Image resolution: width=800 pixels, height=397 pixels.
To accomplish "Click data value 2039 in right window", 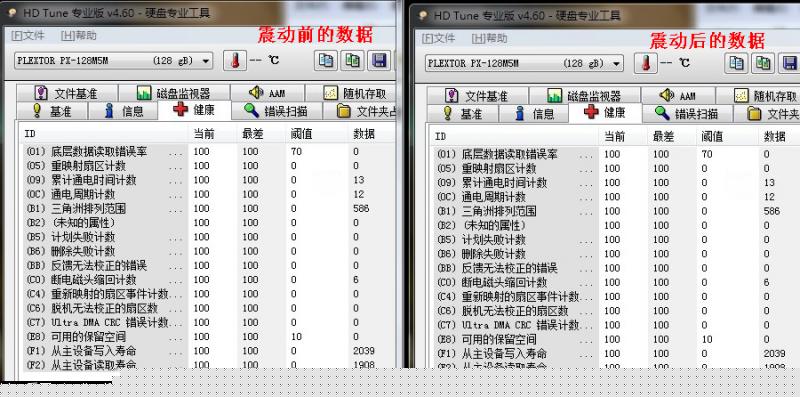I will pos(774,354).
